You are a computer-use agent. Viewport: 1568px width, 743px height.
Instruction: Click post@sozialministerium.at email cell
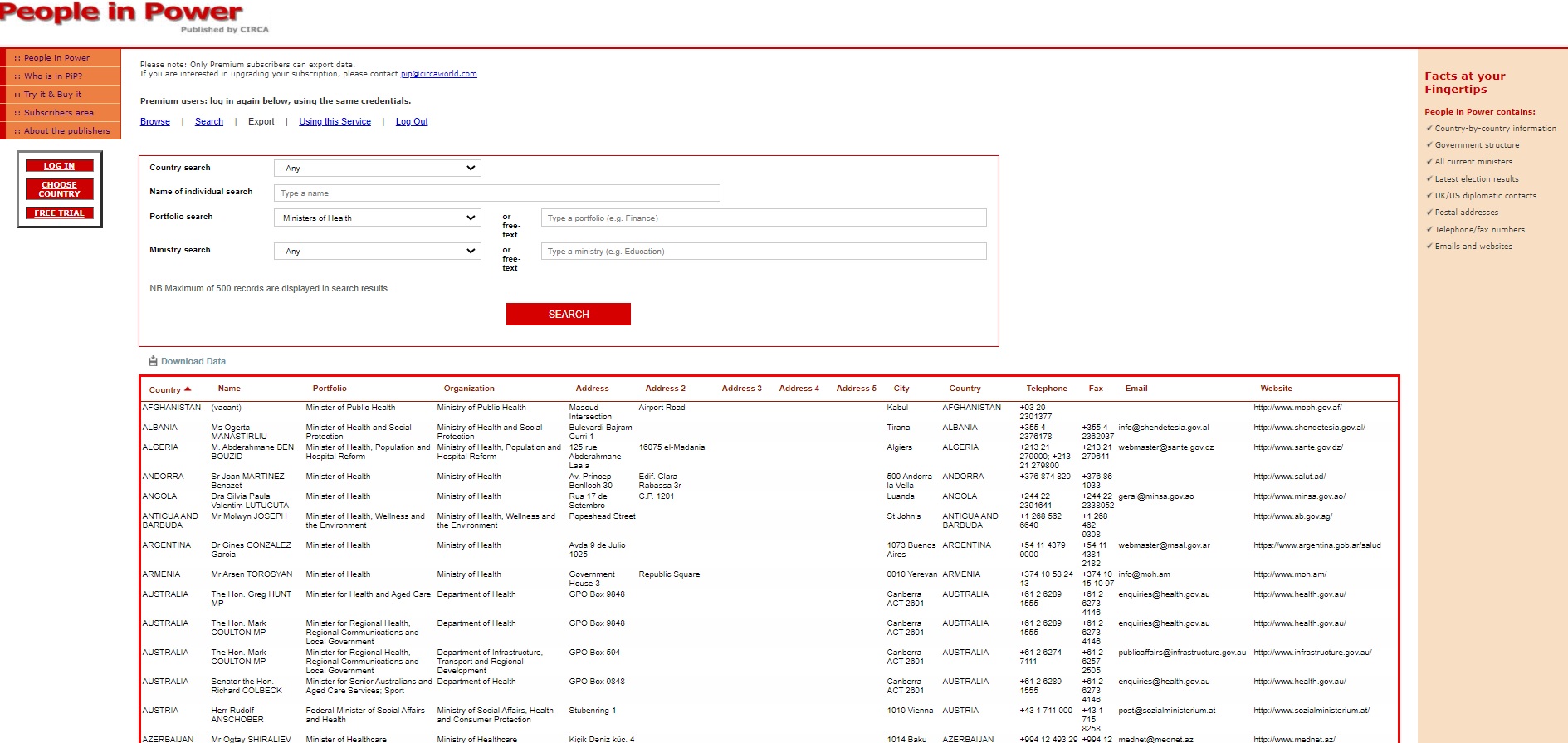1166,711
